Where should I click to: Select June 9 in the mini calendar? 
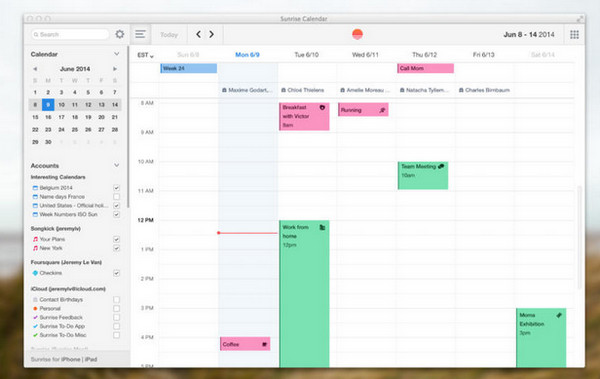point(48,105)
